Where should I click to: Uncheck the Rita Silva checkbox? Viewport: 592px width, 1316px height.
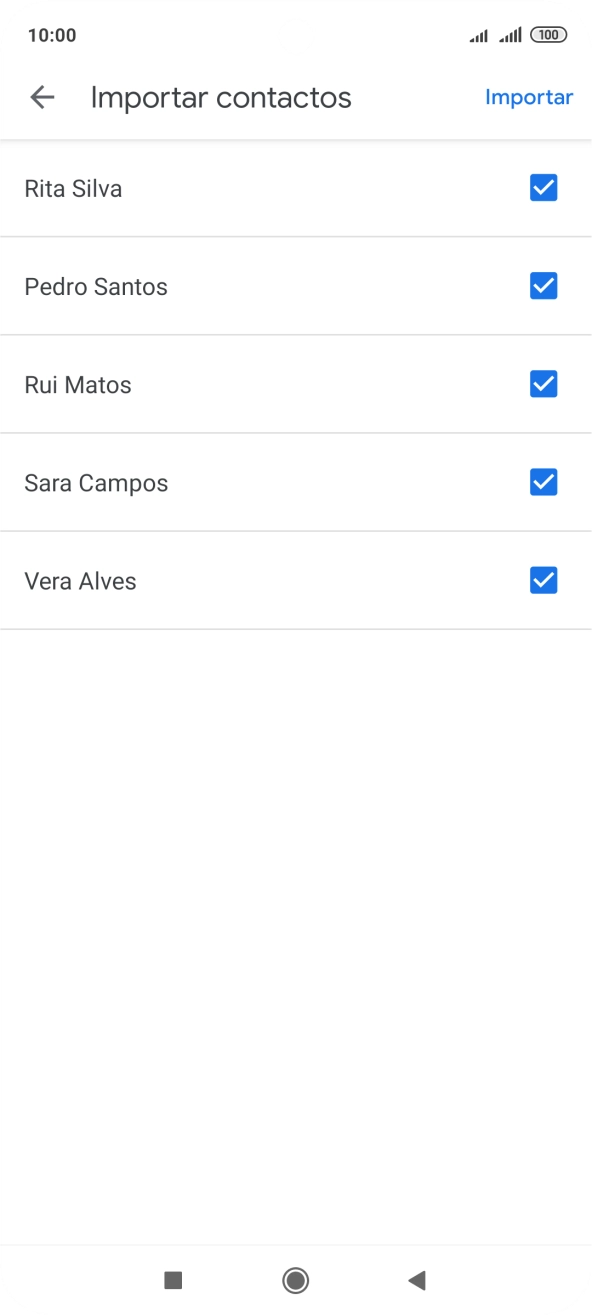click(543, 187)
